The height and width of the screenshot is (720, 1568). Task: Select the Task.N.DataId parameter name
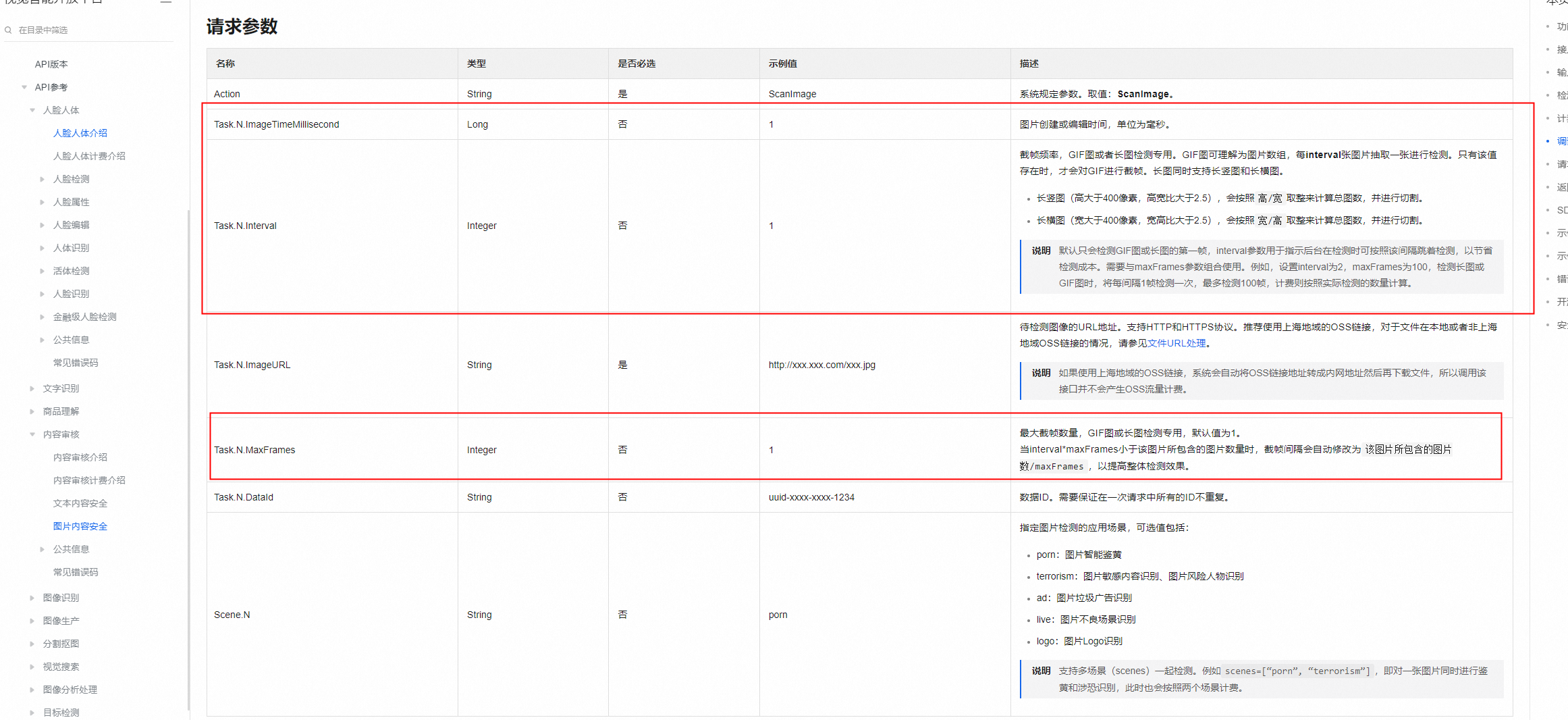click(244, 497)
